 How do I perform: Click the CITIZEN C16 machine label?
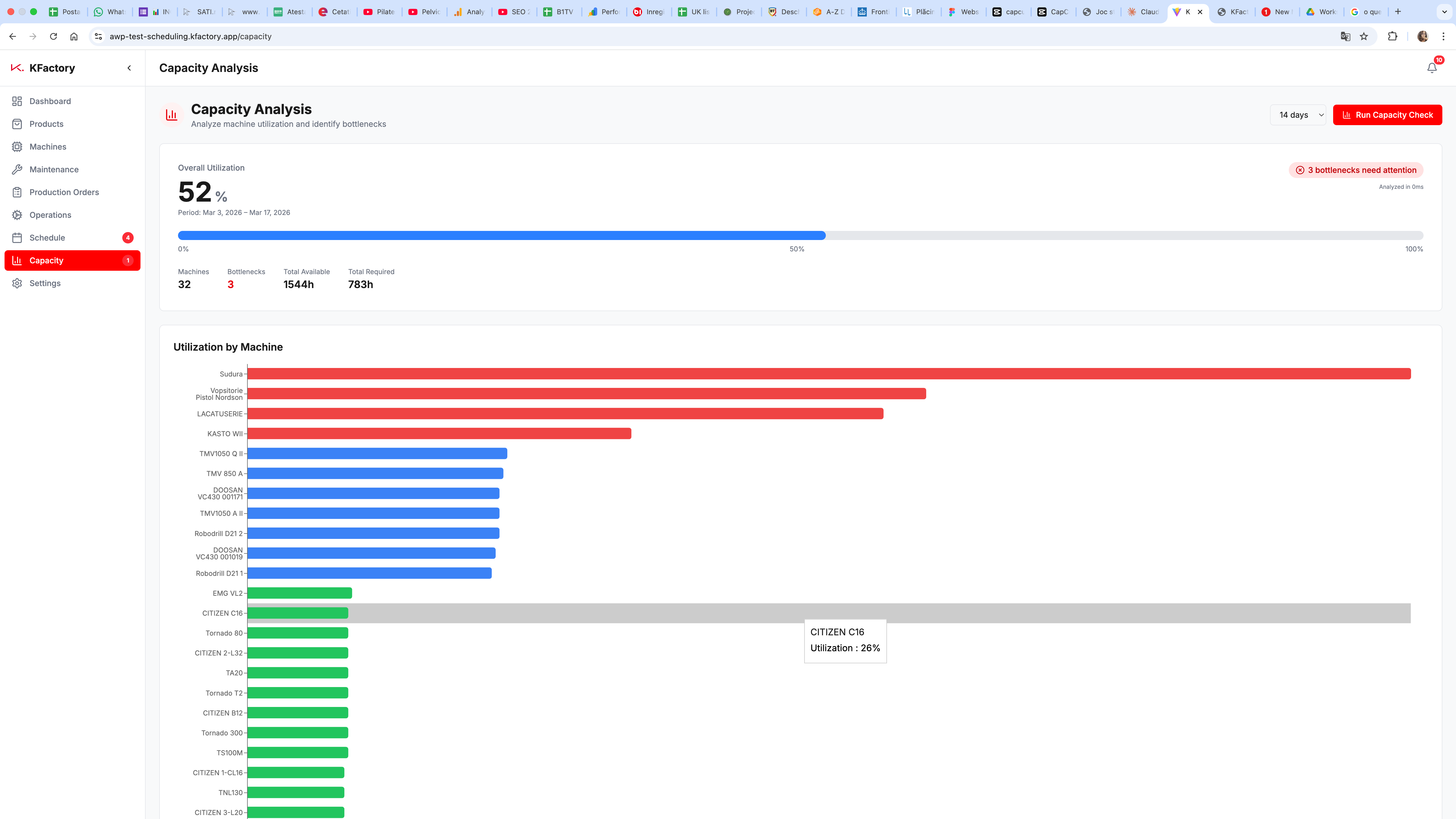click(x=222, y=613)
